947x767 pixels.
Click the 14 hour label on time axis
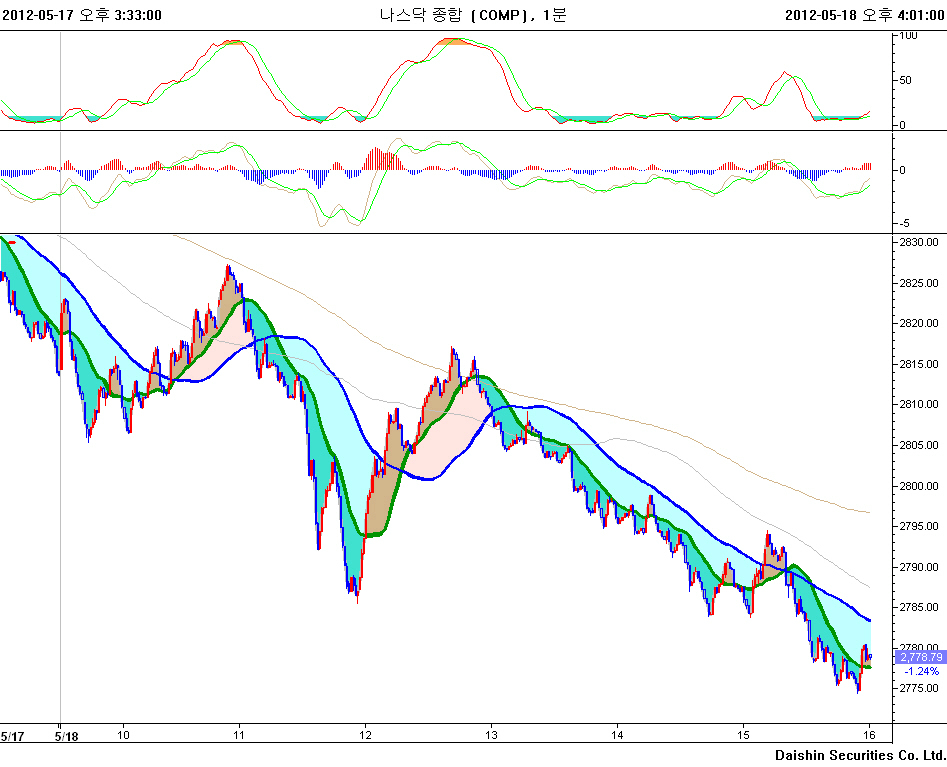[x=618, y=735]
